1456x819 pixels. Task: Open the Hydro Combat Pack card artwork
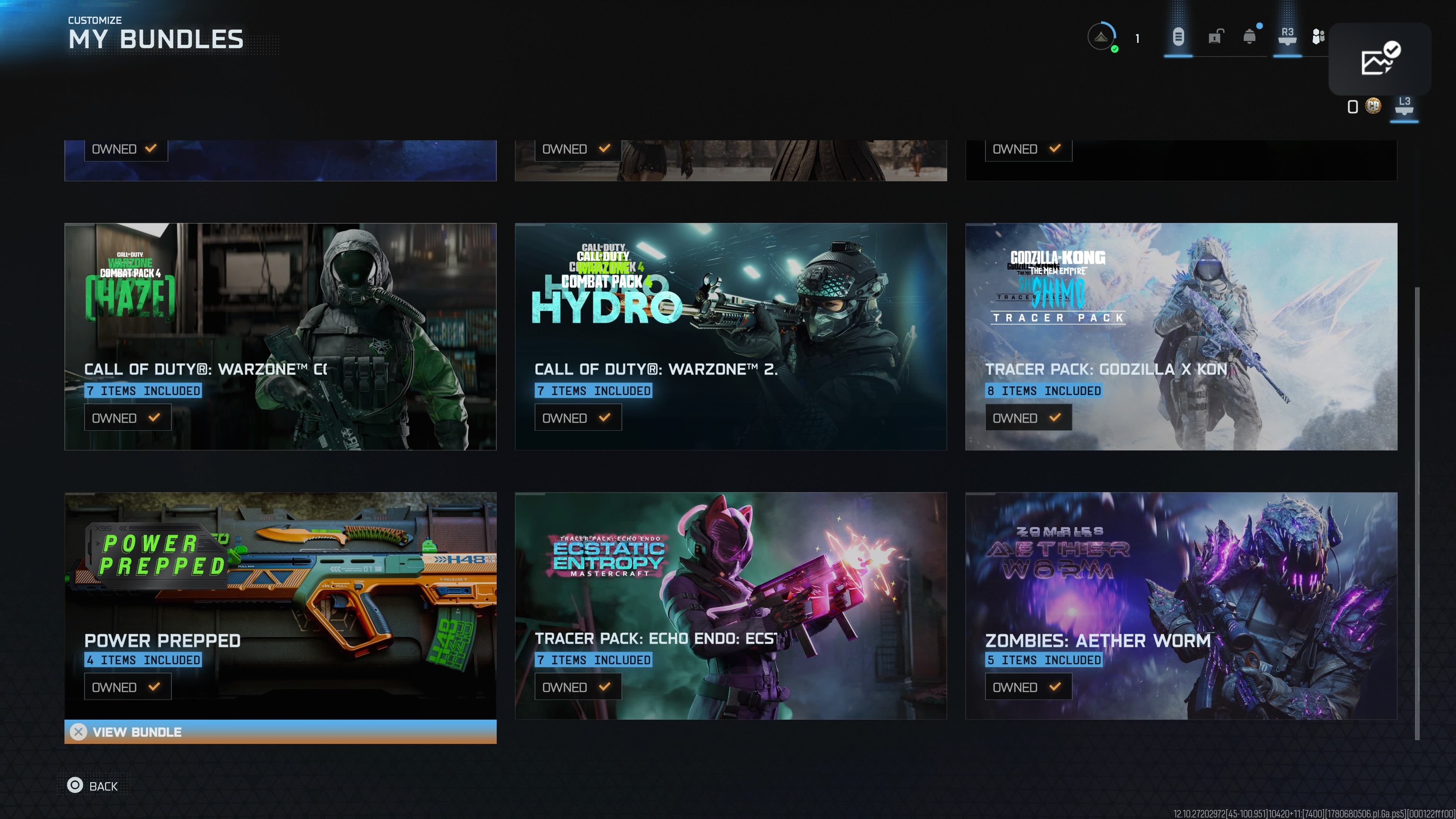[x=731, y=336]
